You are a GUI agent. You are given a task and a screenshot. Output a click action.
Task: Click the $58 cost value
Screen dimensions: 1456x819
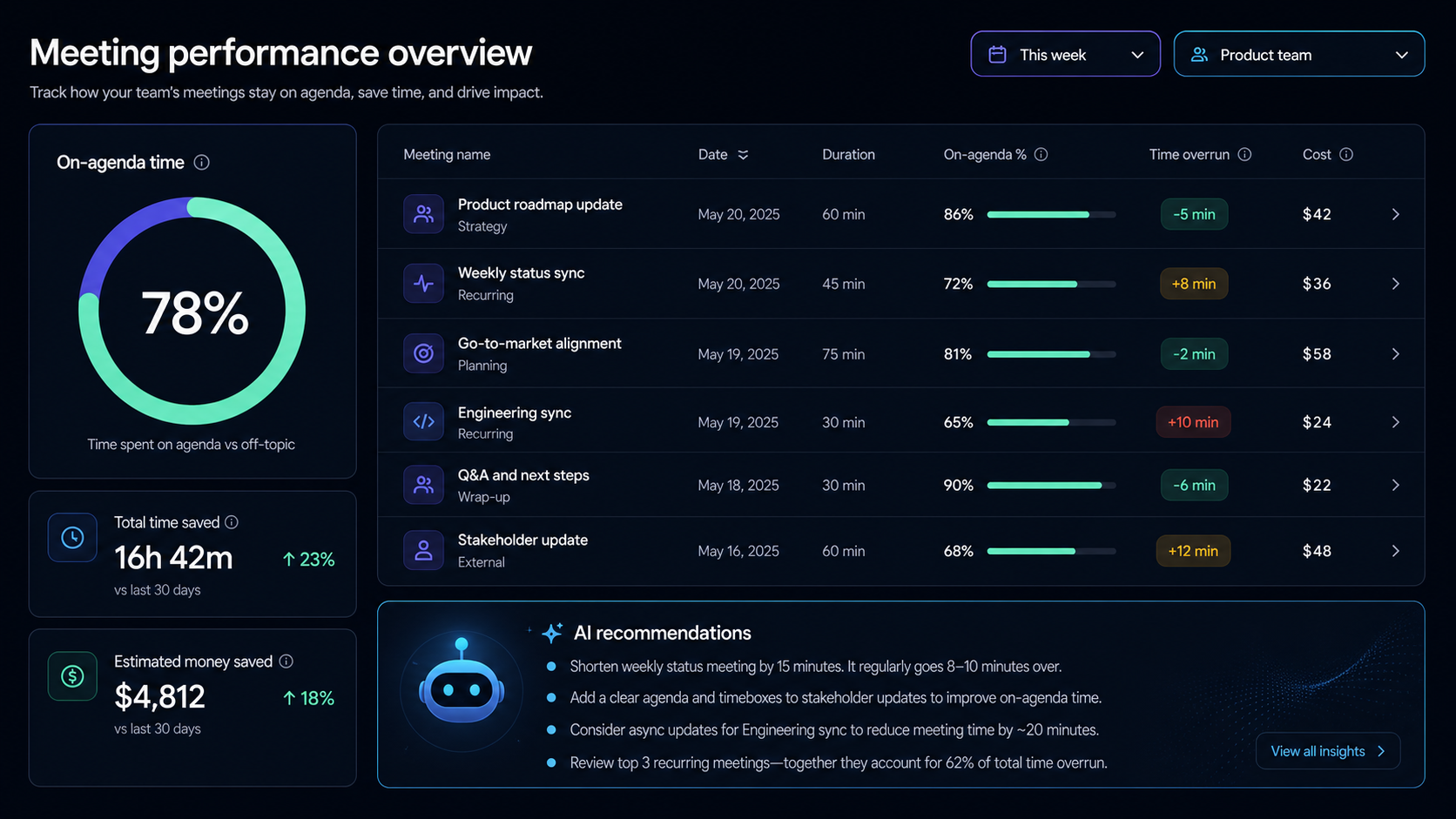pyautogui.click(x=1317, y=354)
